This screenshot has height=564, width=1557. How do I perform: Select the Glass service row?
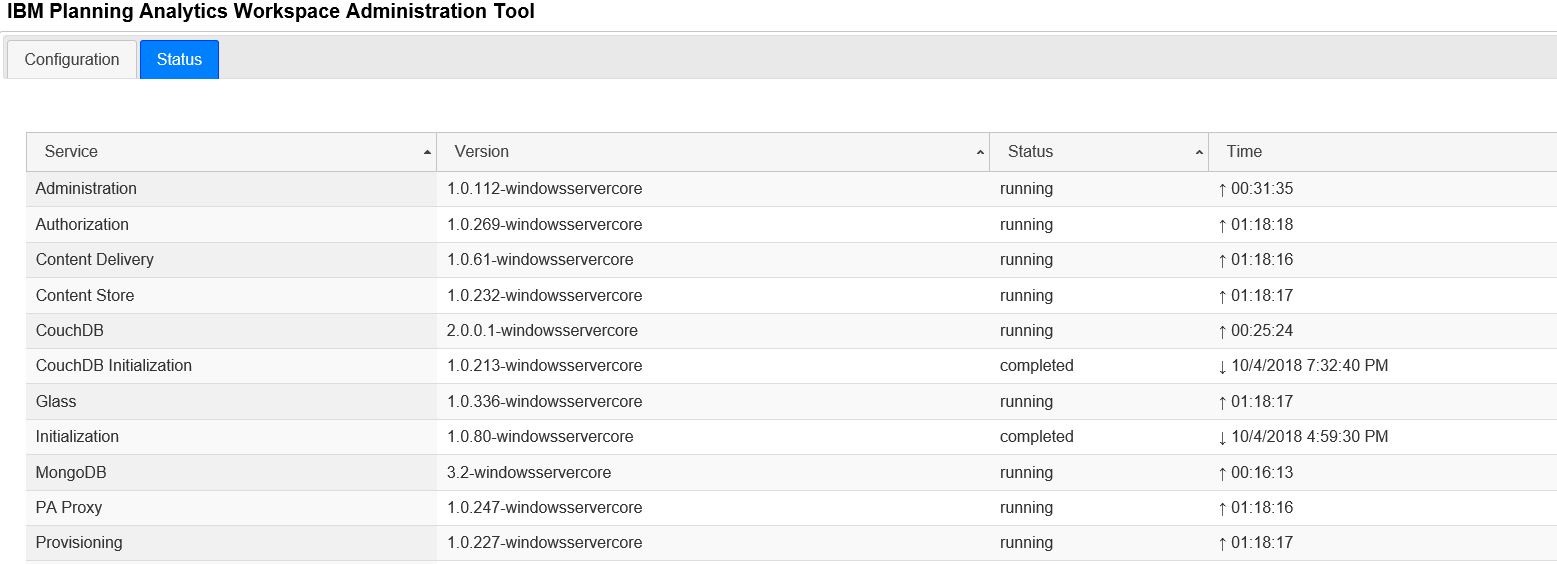(791, 402)
